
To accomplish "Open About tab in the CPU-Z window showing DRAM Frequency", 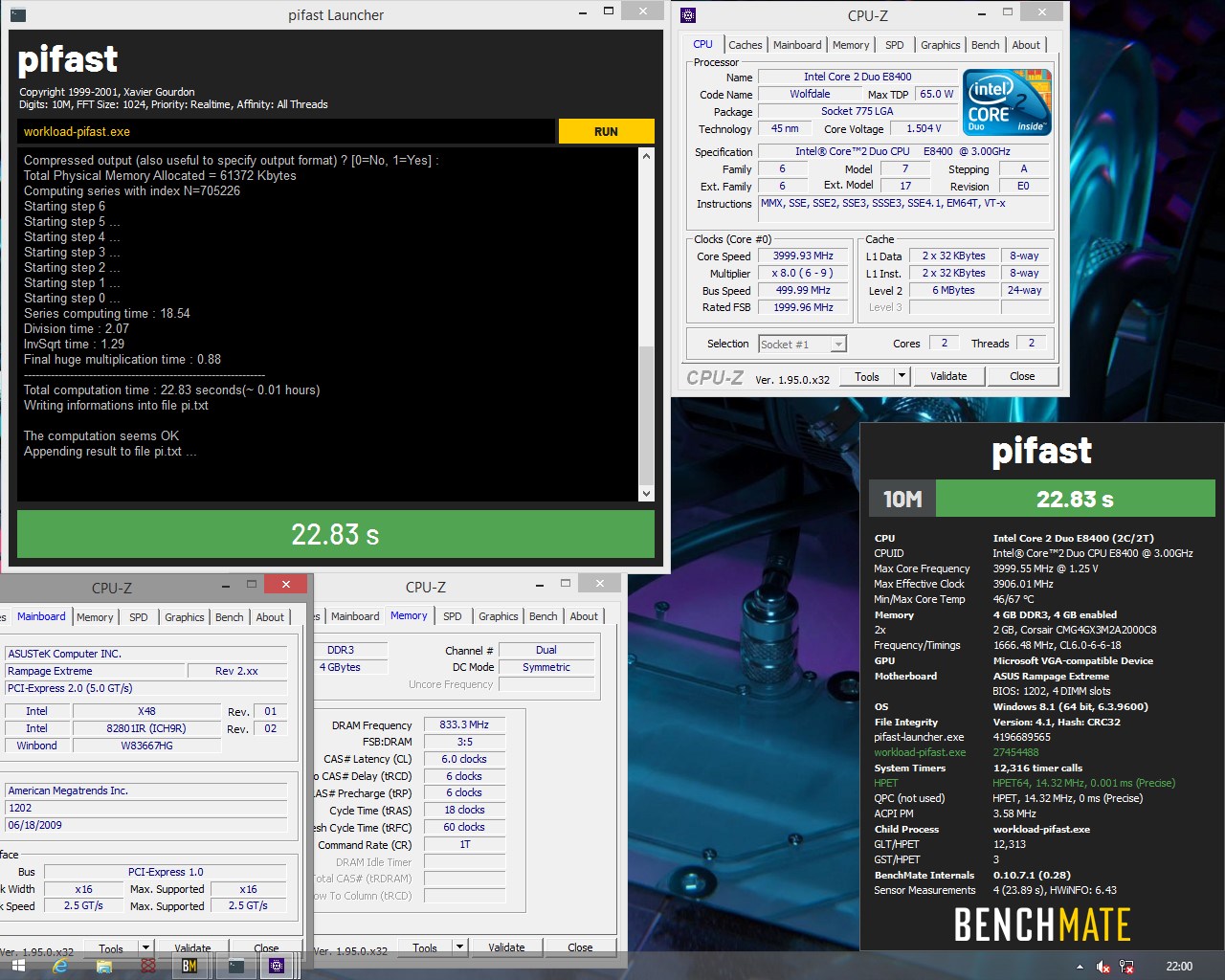I will click(584, 616).
